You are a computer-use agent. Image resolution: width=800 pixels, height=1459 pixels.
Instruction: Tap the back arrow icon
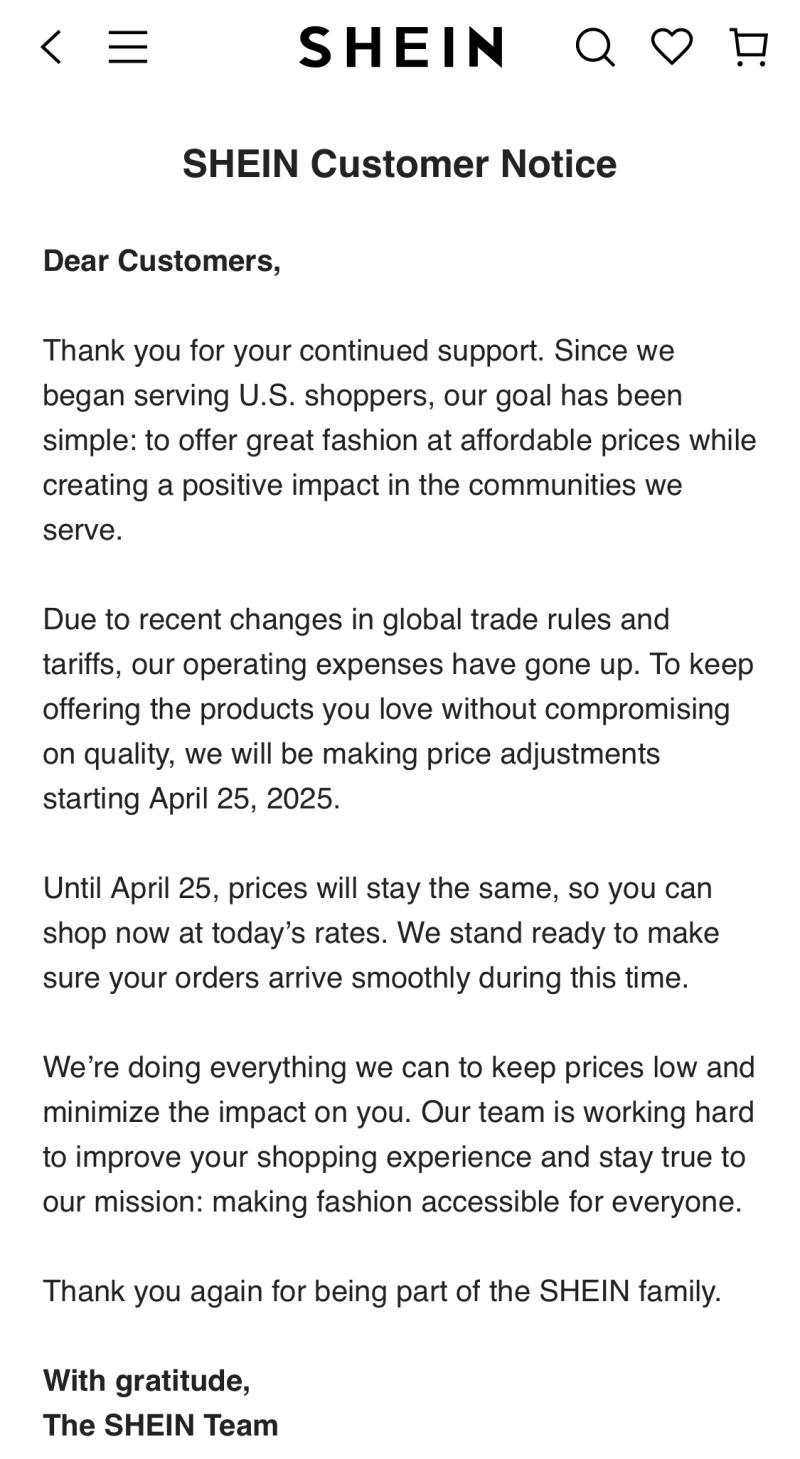[51, 47]
